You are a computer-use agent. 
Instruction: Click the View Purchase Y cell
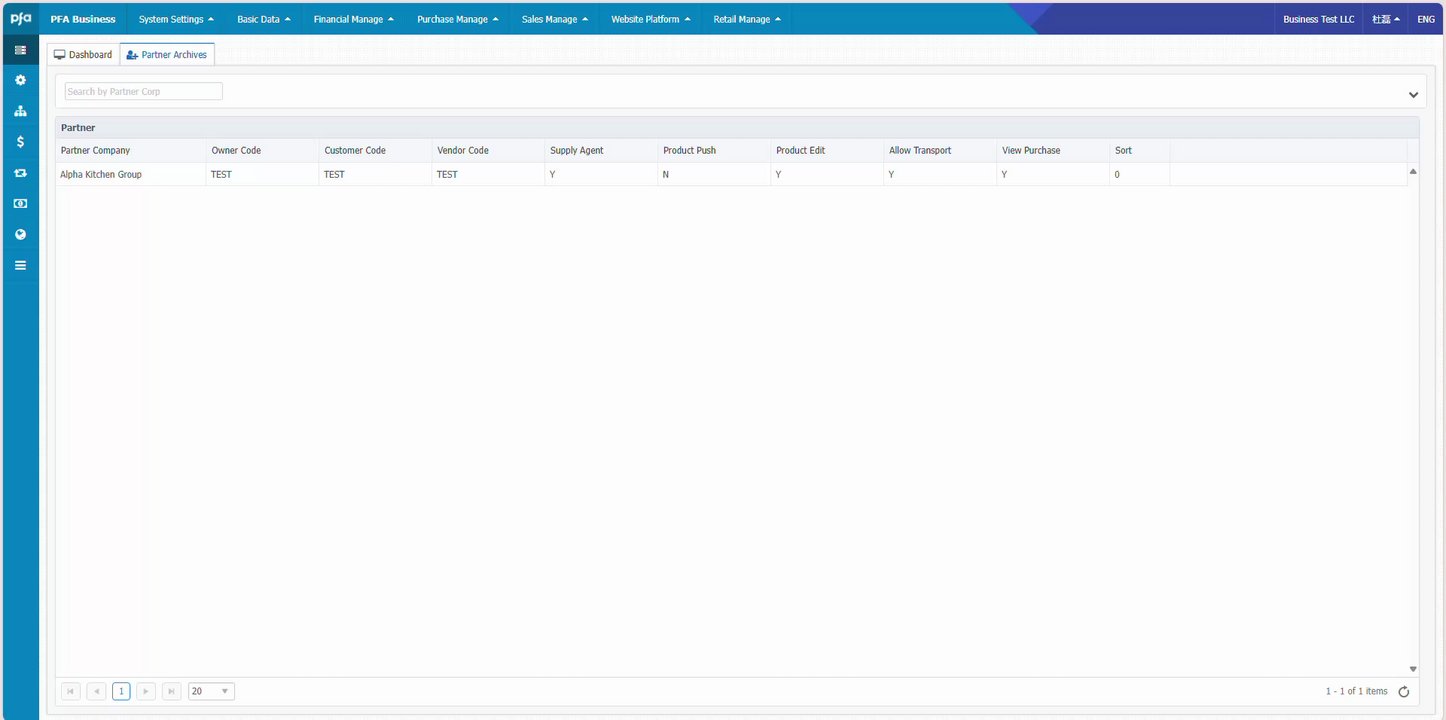[x=1054, y=174]
